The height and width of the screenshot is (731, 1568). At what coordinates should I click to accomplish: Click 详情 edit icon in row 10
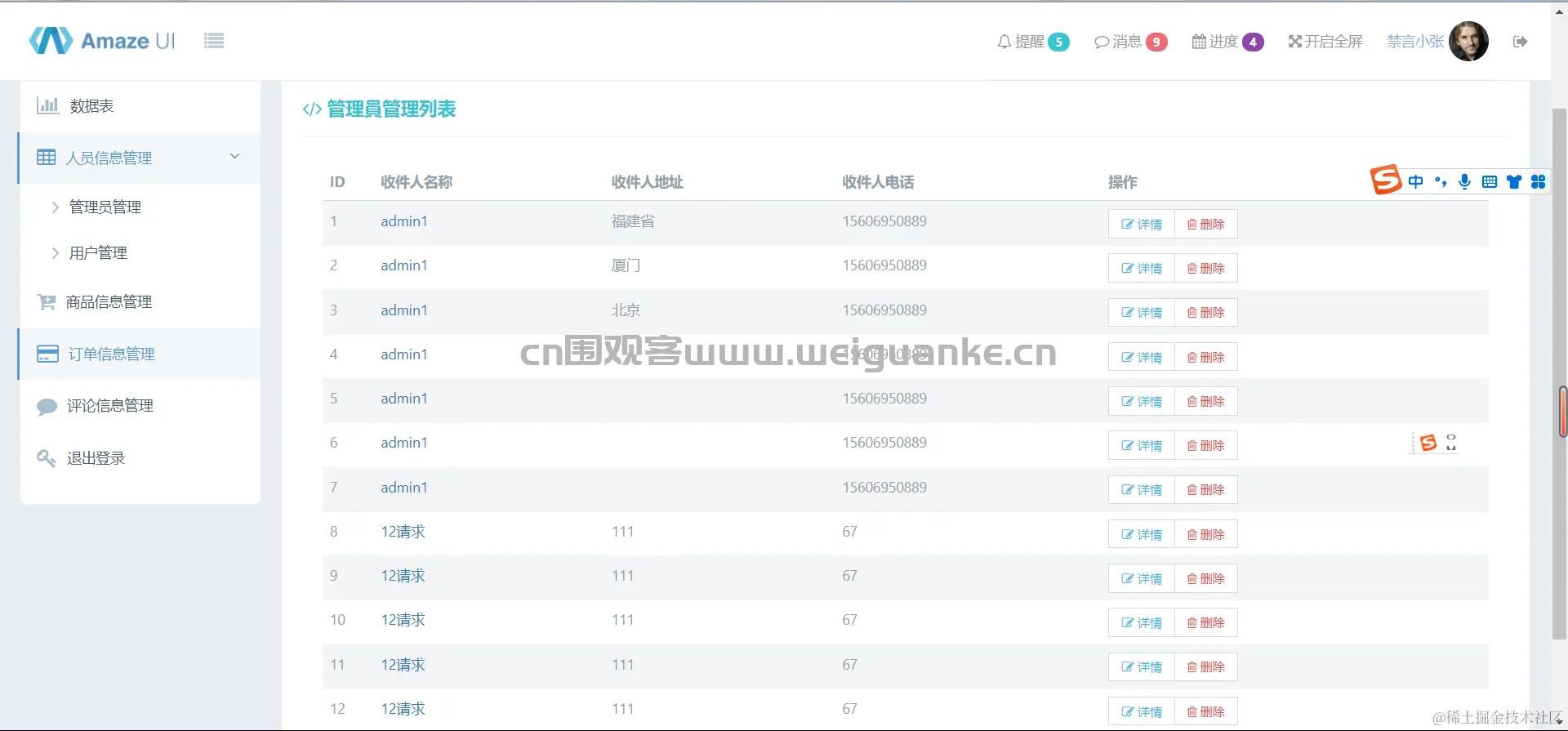(x=1127, y=623)
